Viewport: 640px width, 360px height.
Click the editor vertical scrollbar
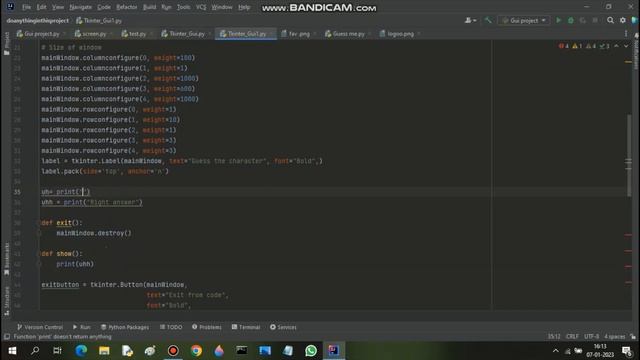pyautogui.click(x=629, y=155)
